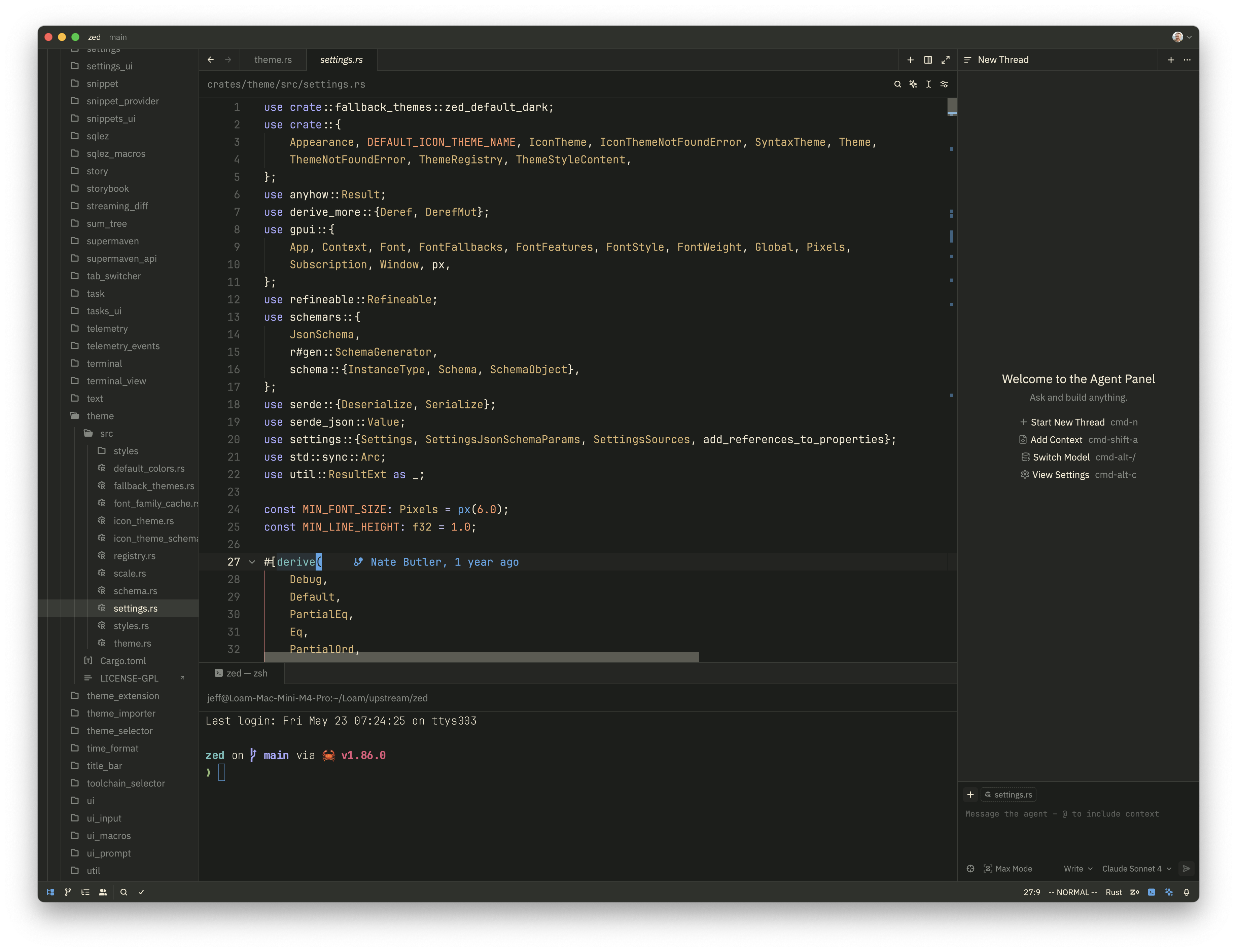This screenshot has width=1237, height=952.
Task: Open the Write profile dropdown
Action: pos(1078,869)
